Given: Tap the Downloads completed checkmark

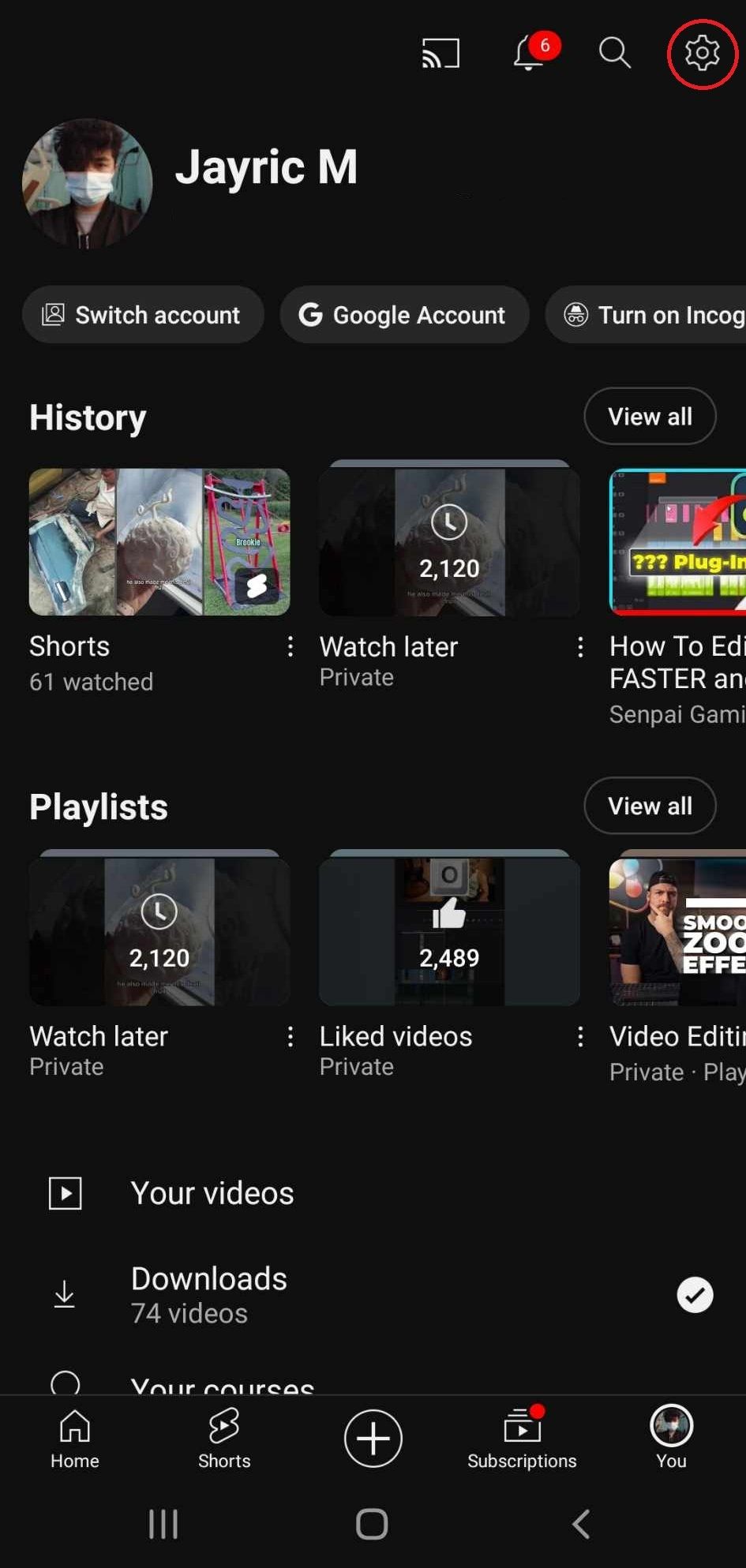Looking at the screenshot, I should pyautogui.click(x=695, y=1295).
